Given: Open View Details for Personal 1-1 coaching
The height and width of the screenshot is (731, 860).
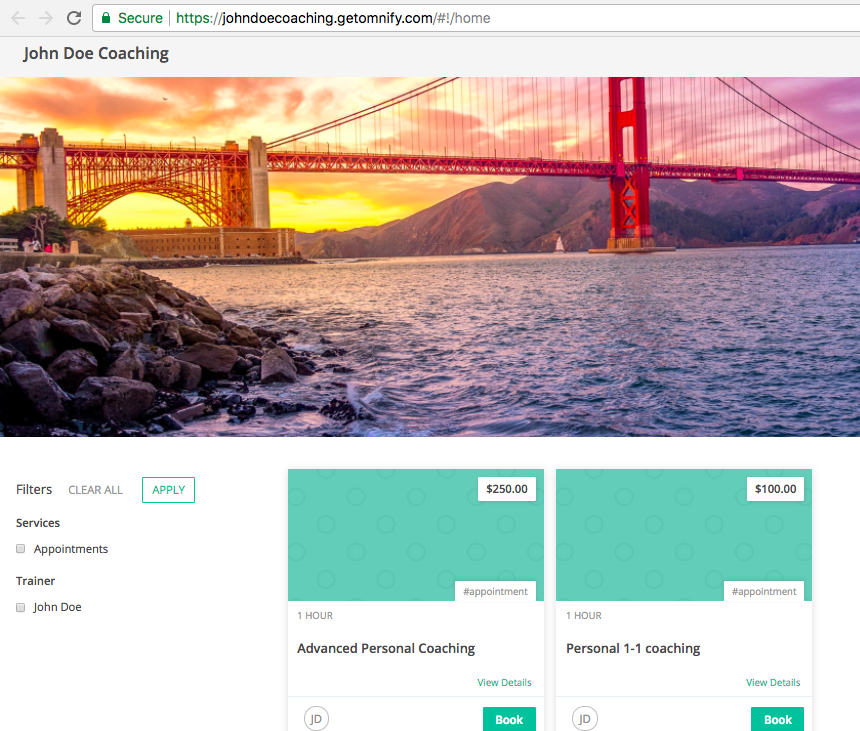Looking at the screenshot, I should tap(773, 682).
